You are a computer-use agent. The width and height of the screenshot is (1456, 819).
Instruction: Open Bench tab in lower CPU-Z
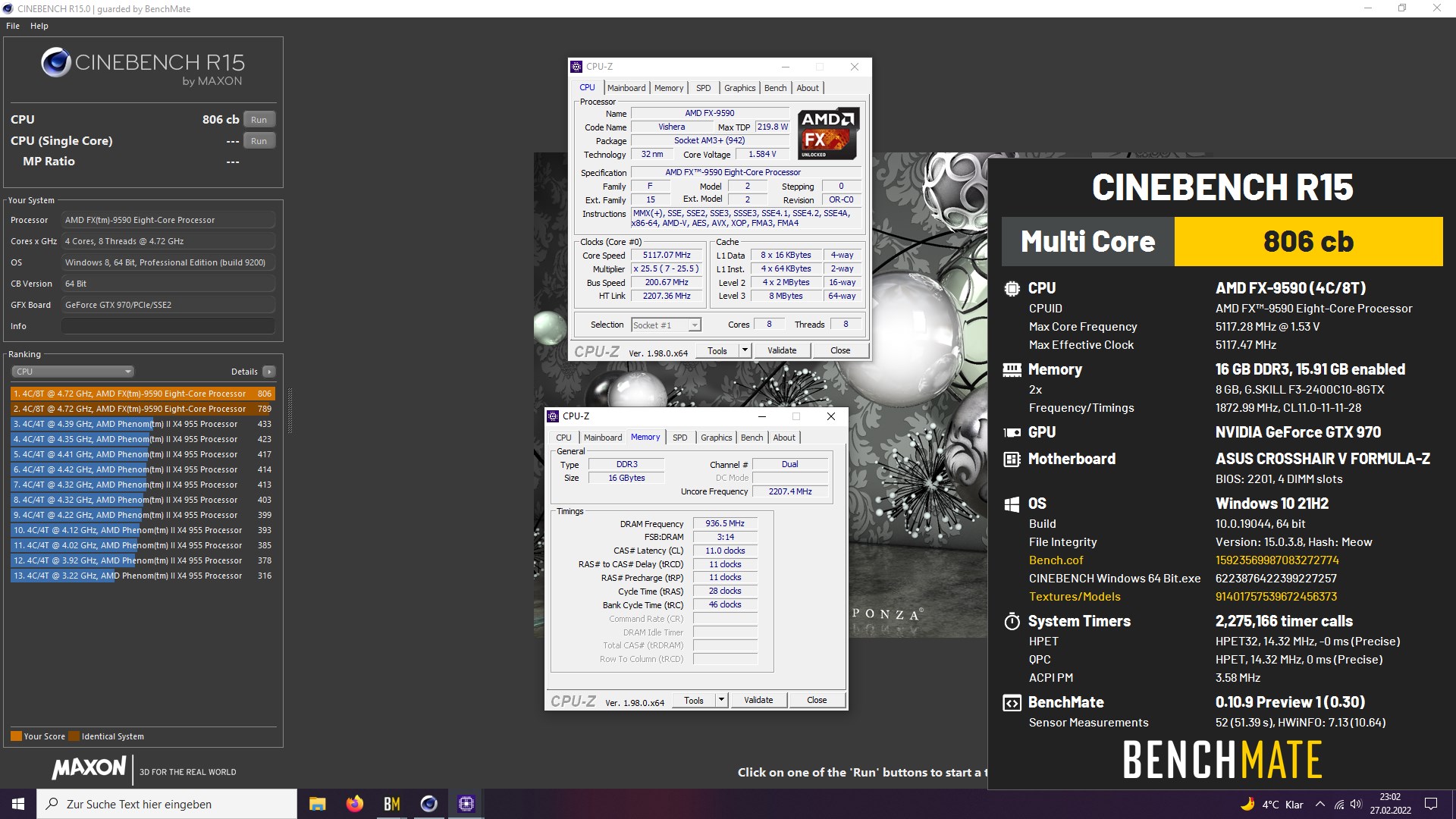point(752,438)
